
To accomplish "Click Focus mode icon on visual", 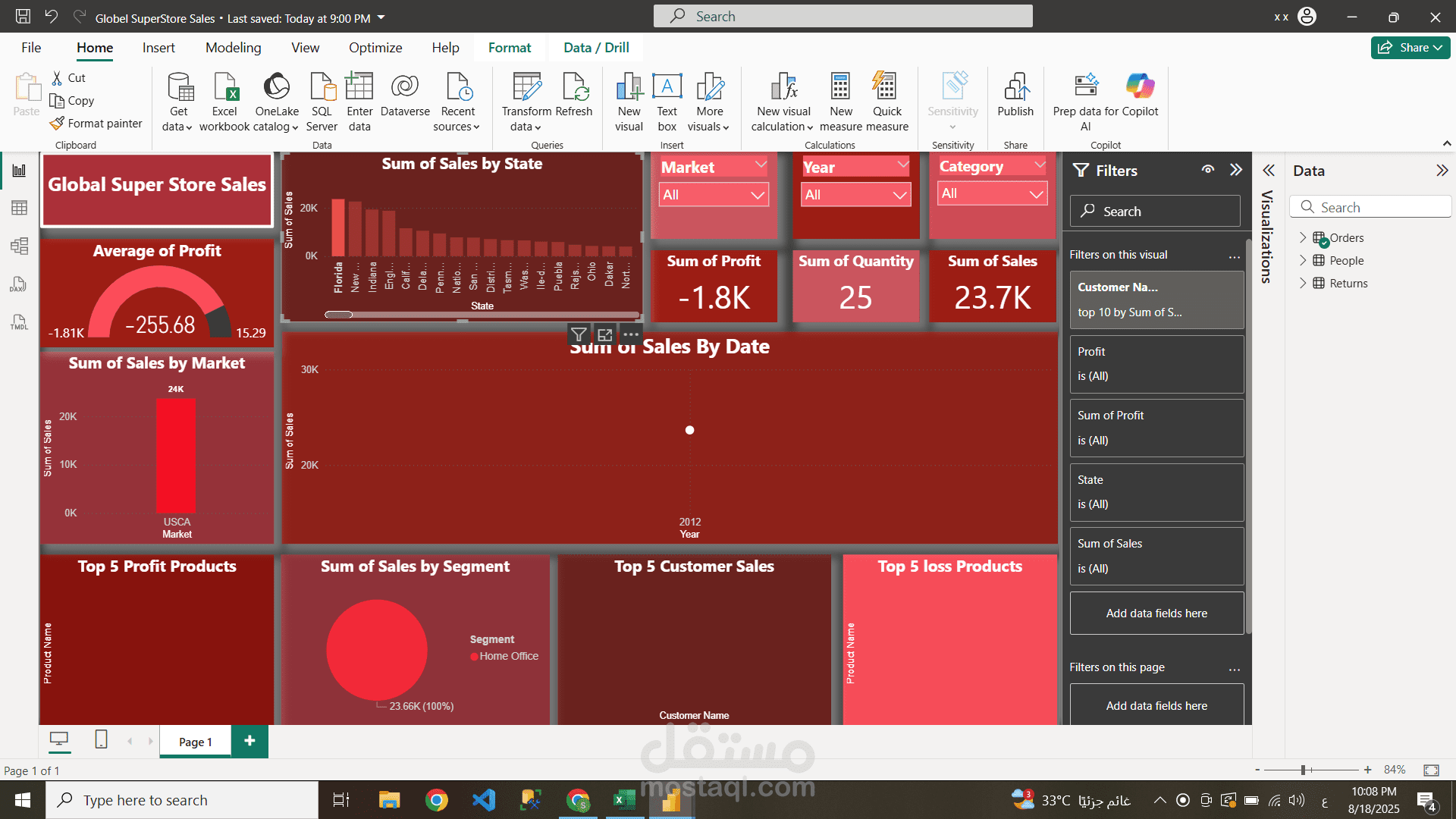I will pyautogui.click(x=604, y=334).
